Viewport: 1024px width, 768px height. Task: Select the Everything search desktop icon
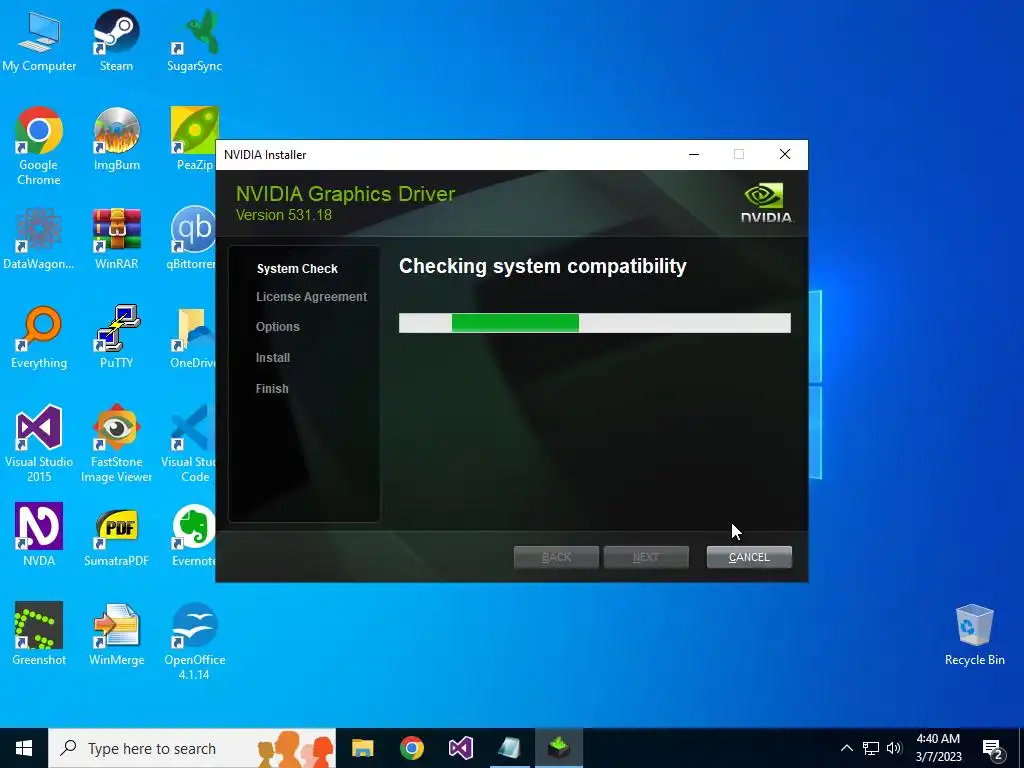click(x=39, y=337)
